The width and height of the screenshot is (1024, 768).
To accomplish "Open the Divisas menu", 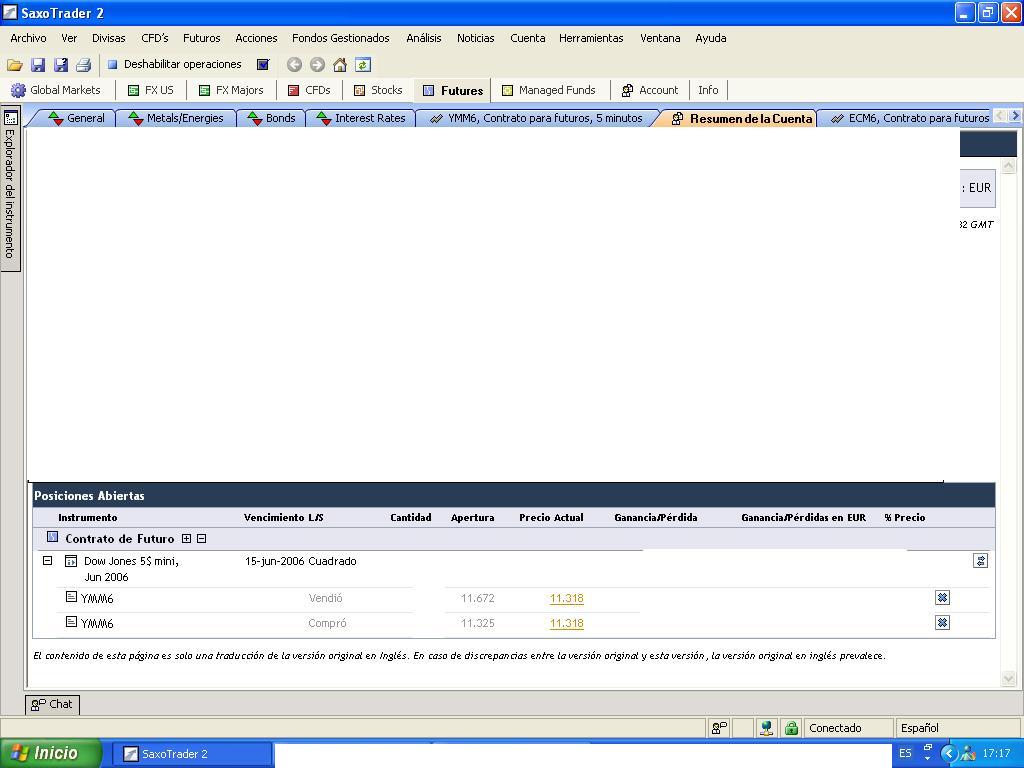I will coord(108,38).
